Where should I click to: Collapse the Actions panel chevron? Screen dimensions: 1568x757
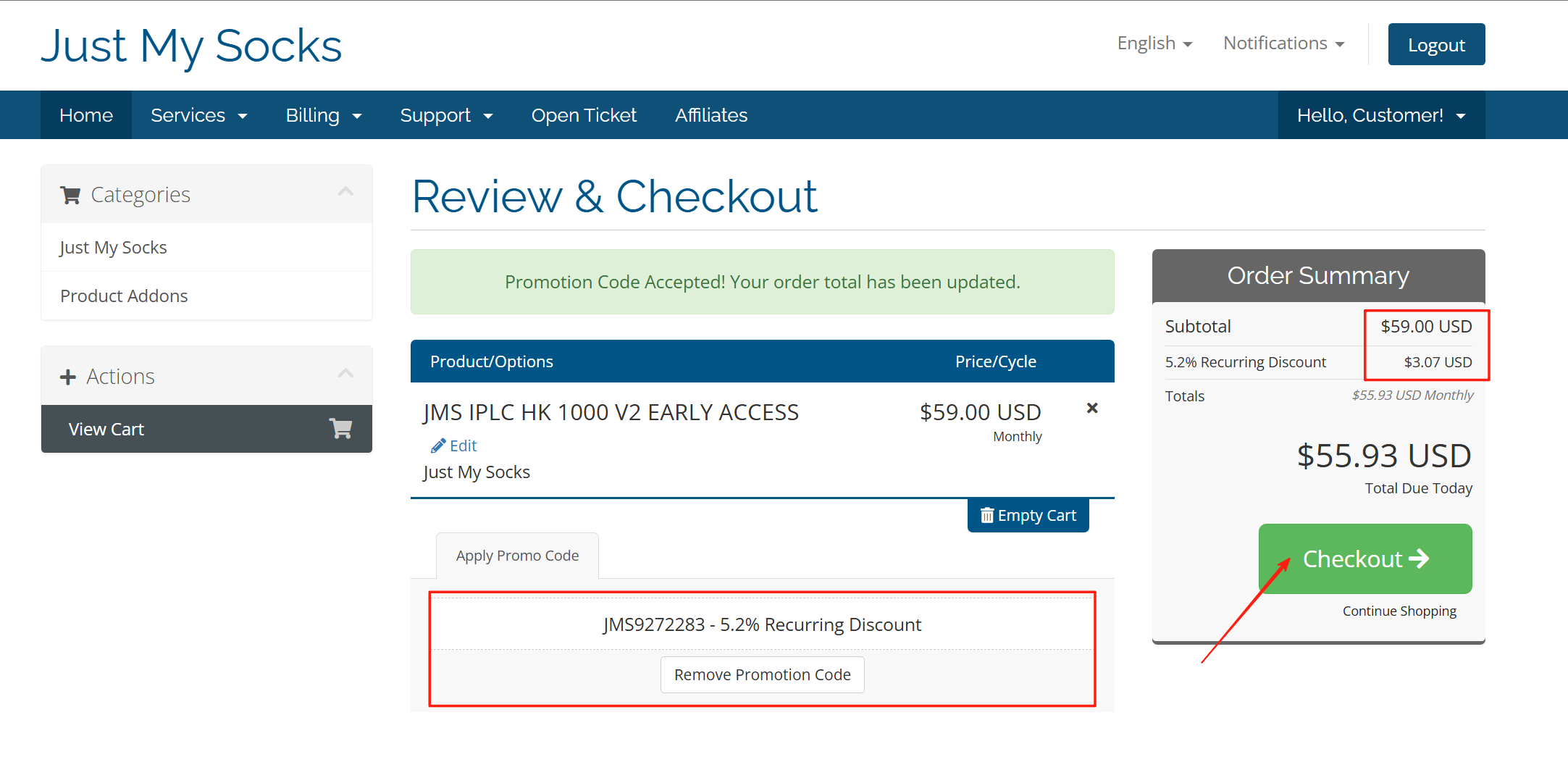pos(345,374)
